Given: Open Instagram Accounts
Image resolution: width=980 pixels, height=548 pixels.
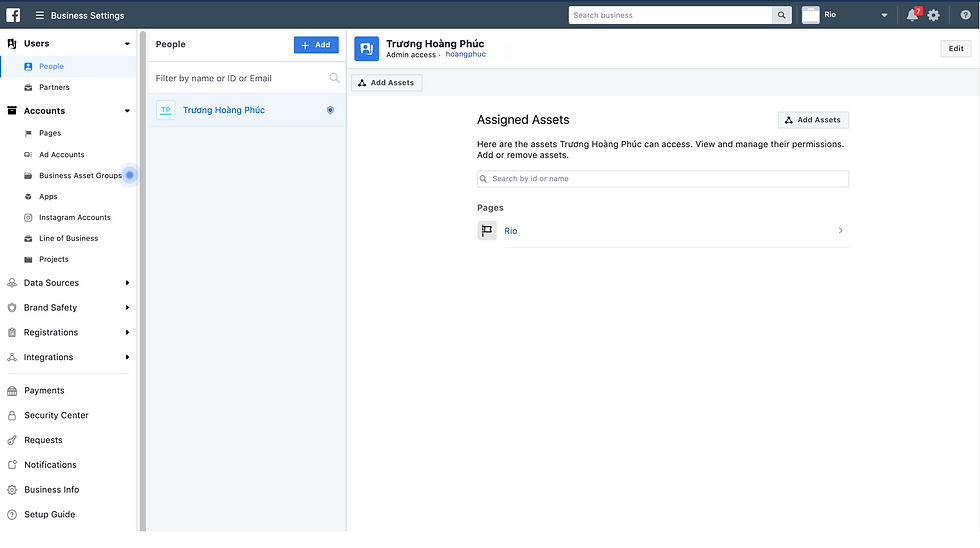Looking at the screenshot, I should coord(74,217).
